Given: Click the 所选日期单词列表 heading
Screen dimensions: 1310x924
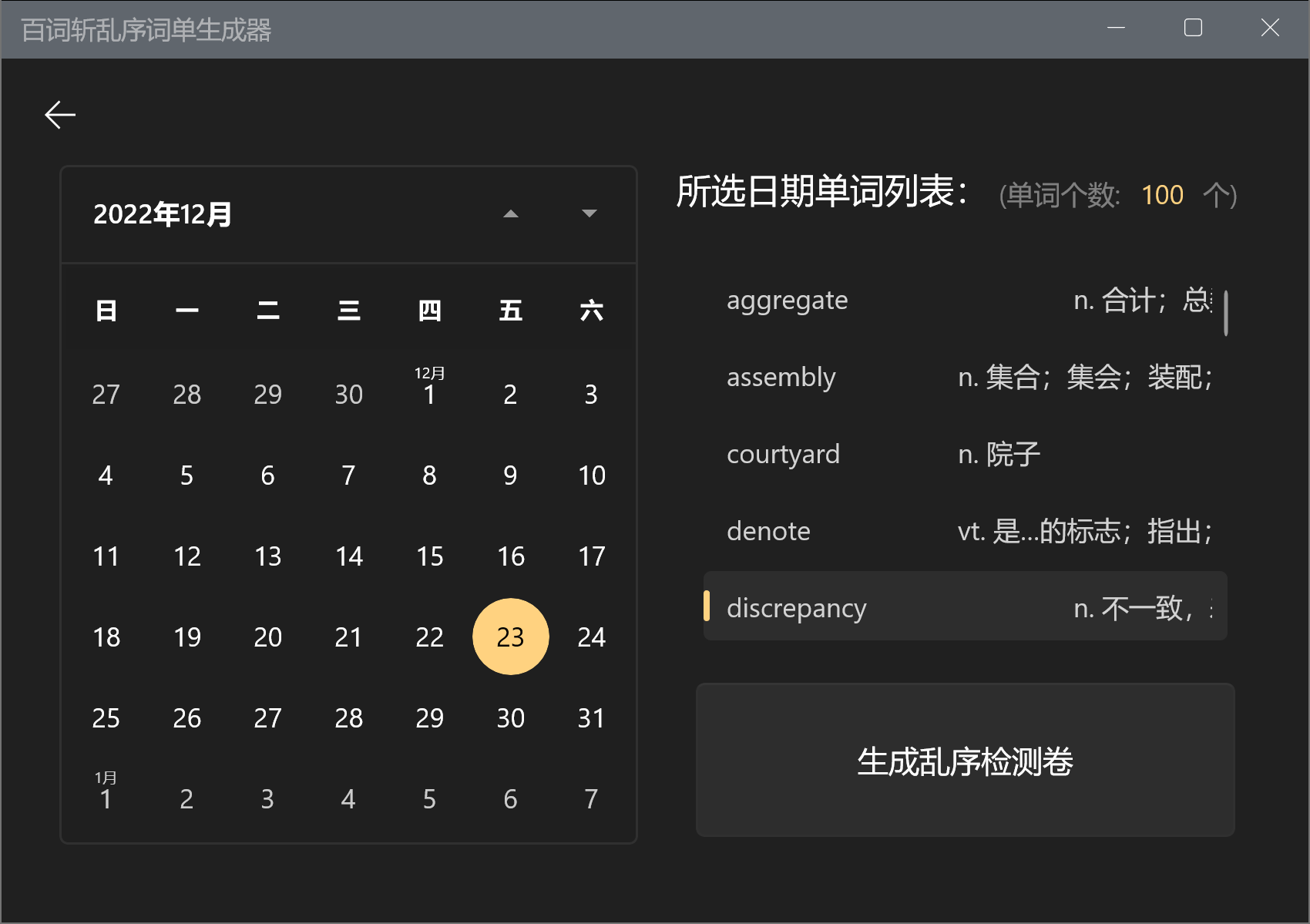Looking at the screenshot, I should point(821,191).
